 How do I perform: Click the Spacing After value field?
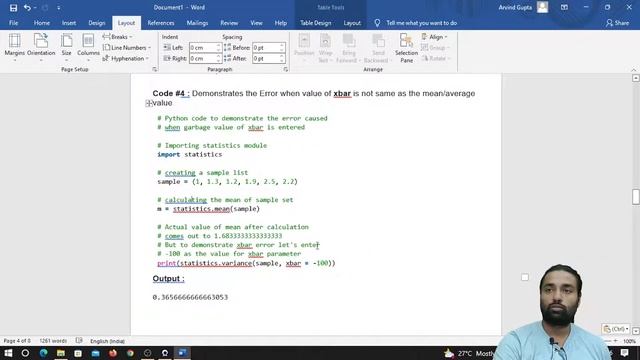[x=266, y=58]
